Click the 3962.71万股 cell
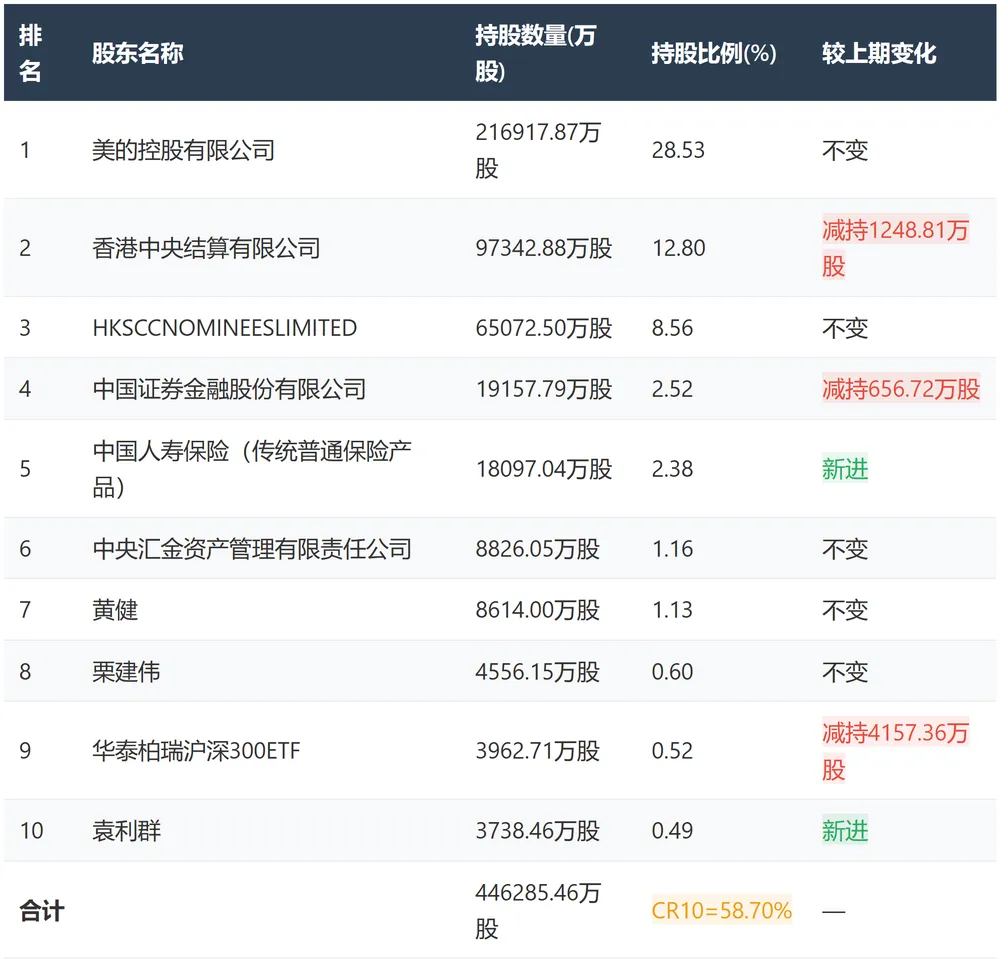 tap(538, 751)
